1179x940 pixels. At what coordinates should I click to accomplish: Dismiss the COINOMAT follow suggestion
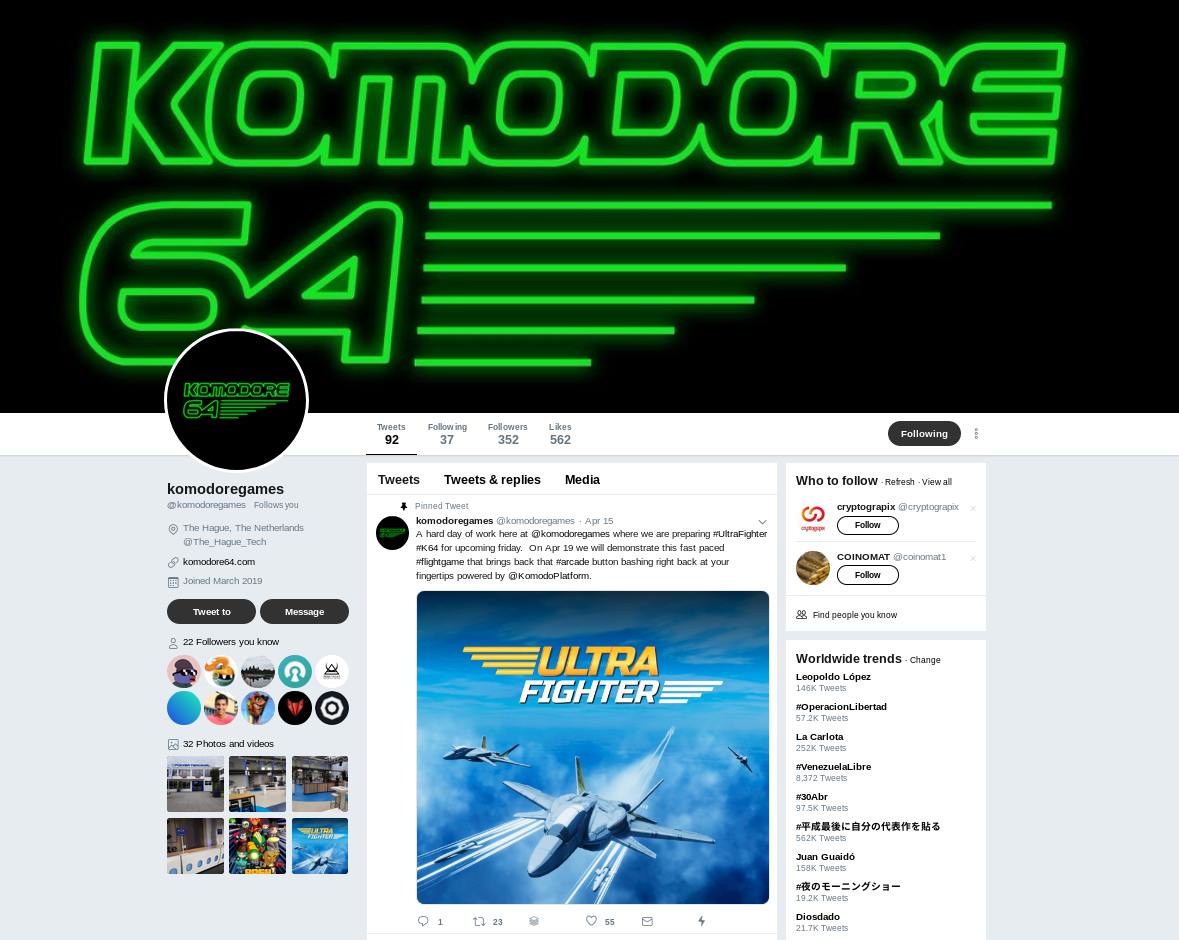973,558
